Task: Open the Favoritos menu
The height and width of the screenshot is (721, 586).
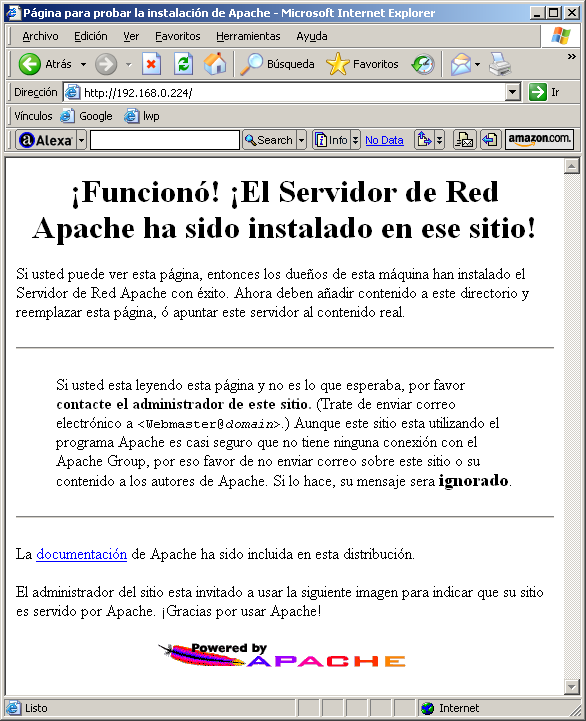Action: 178,36
